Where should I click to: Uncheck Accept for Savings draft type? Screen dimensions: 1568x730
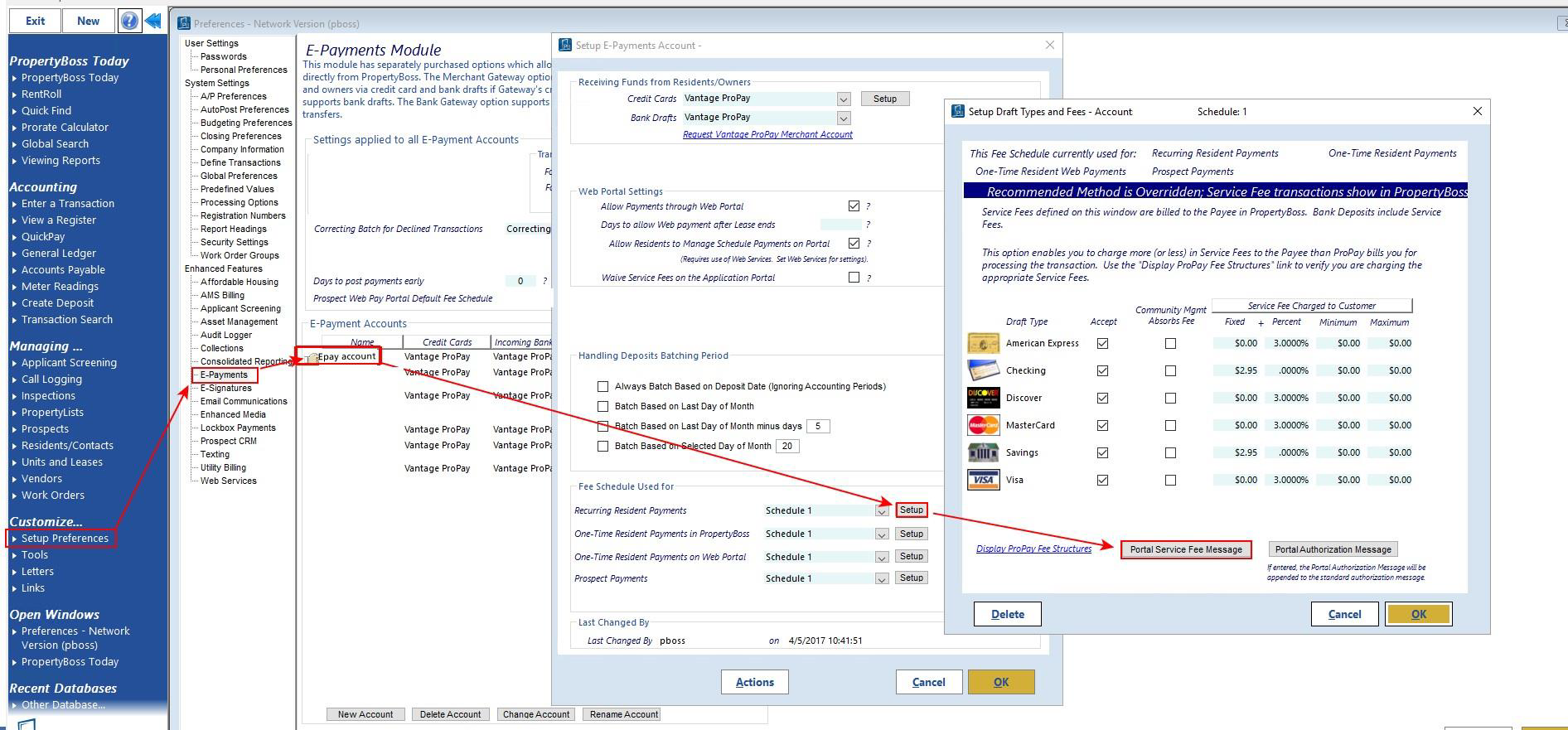tap(1102, 452)
